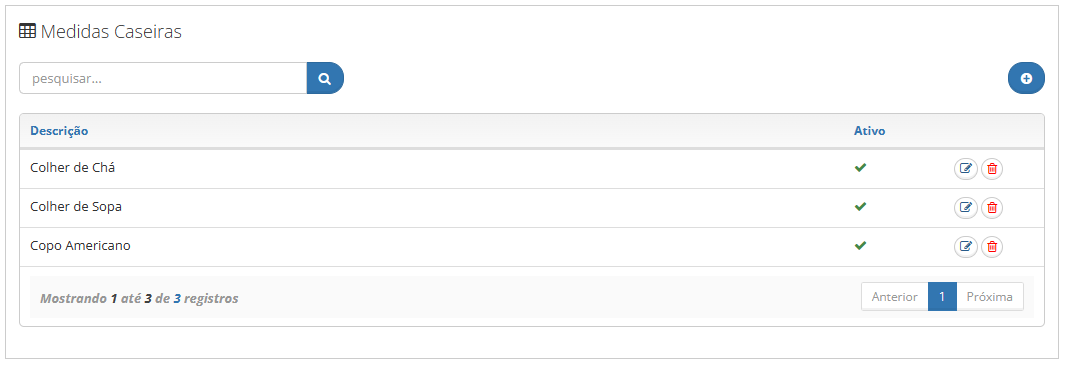Edit the Colher de Chá row
The image size is (1067, 366).
(x=966, y=169)
